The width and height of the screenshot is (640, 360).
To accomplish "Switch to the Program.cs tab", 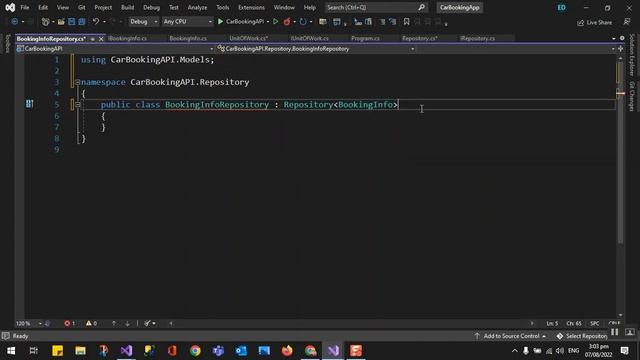I will 365,38.
